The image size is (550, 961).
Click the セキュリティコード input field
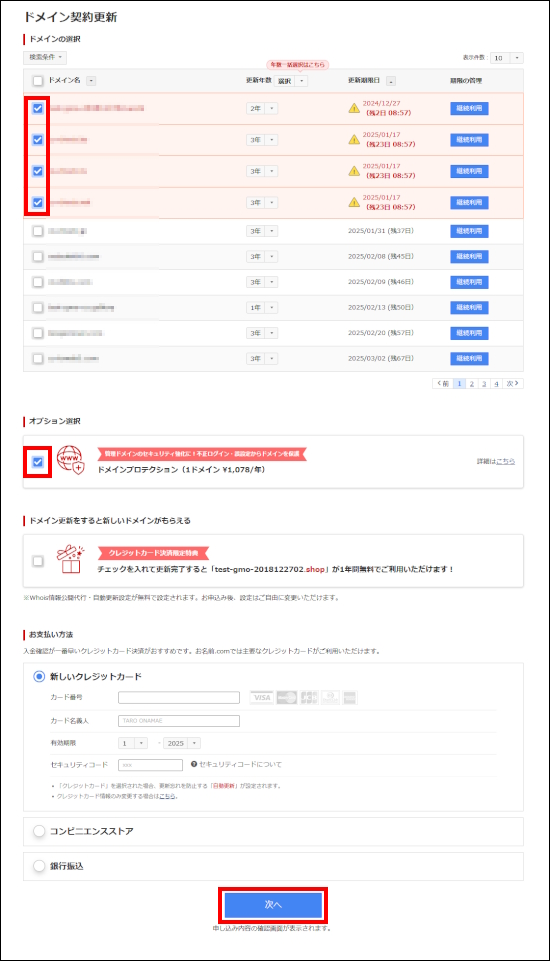point(151,765)
